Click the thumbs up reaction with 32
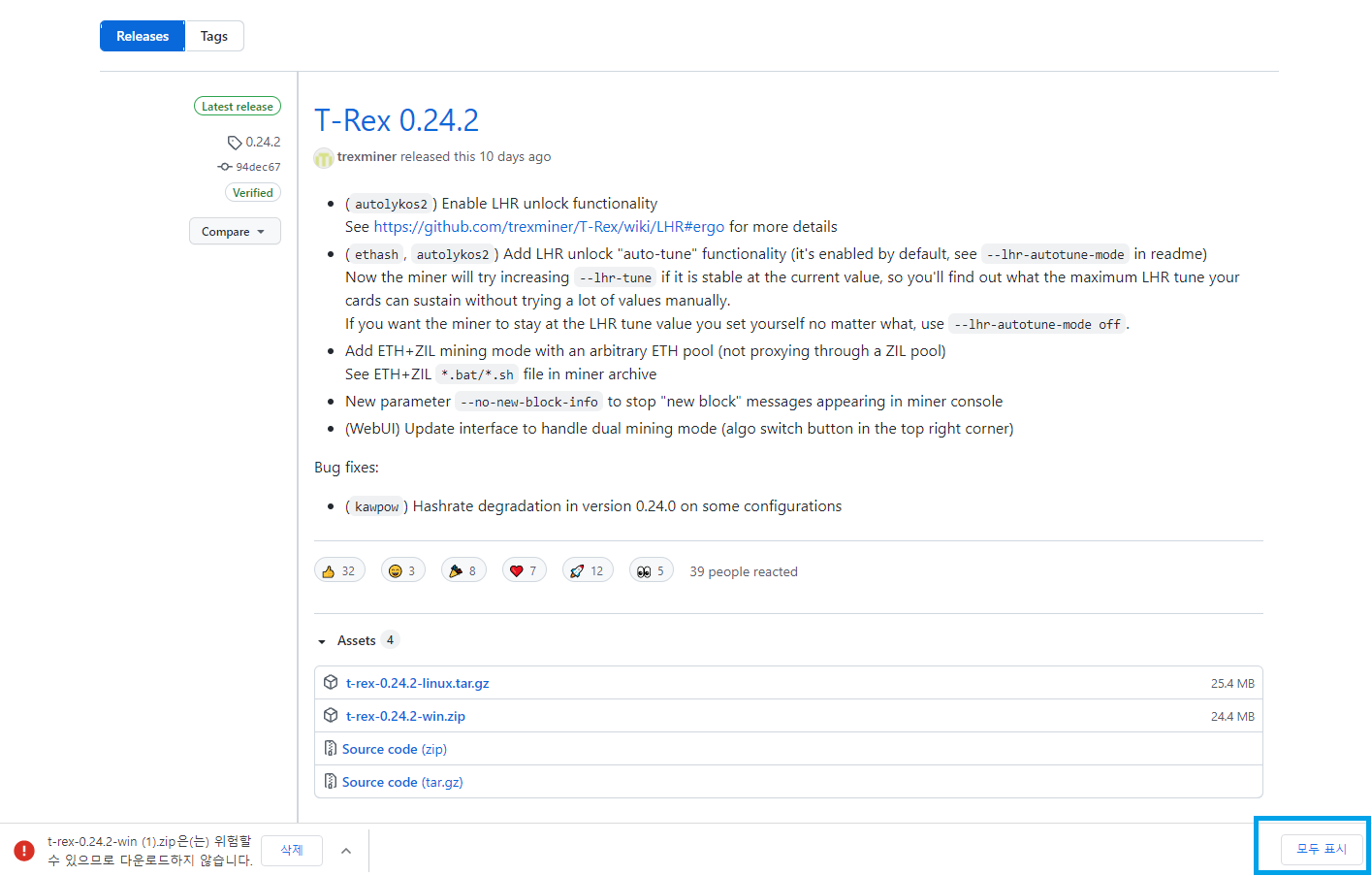 pyautogui.click(x=339, y=570)
